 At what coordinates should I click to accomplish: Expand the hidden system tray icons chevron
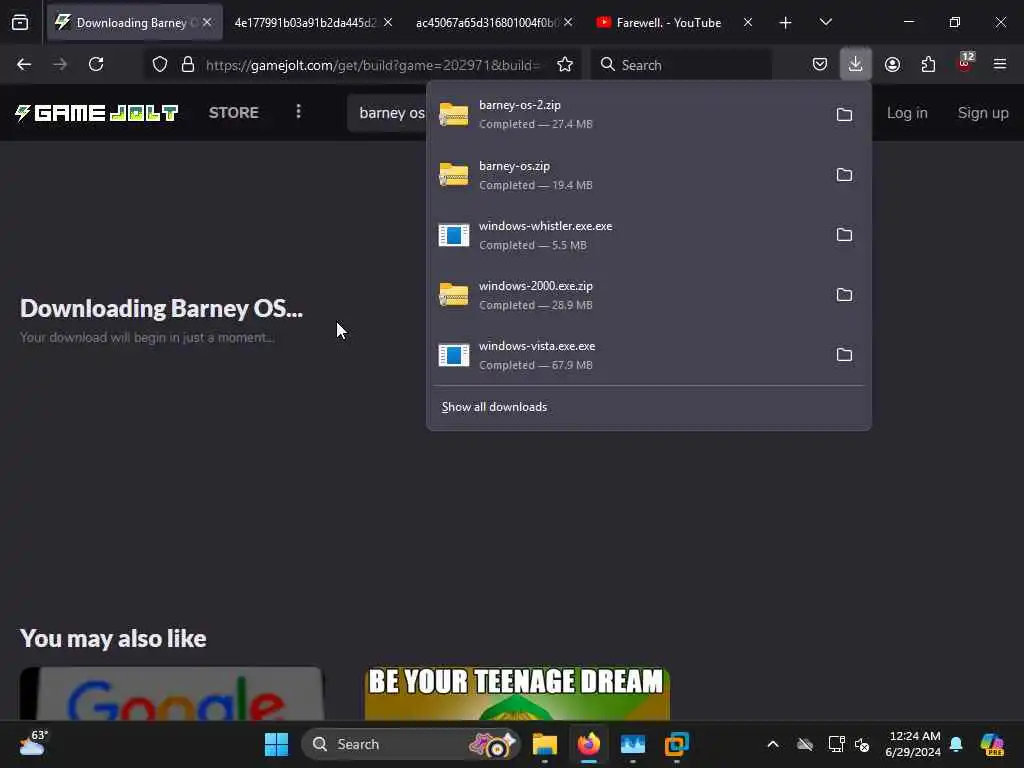click(x=773, y=744)
